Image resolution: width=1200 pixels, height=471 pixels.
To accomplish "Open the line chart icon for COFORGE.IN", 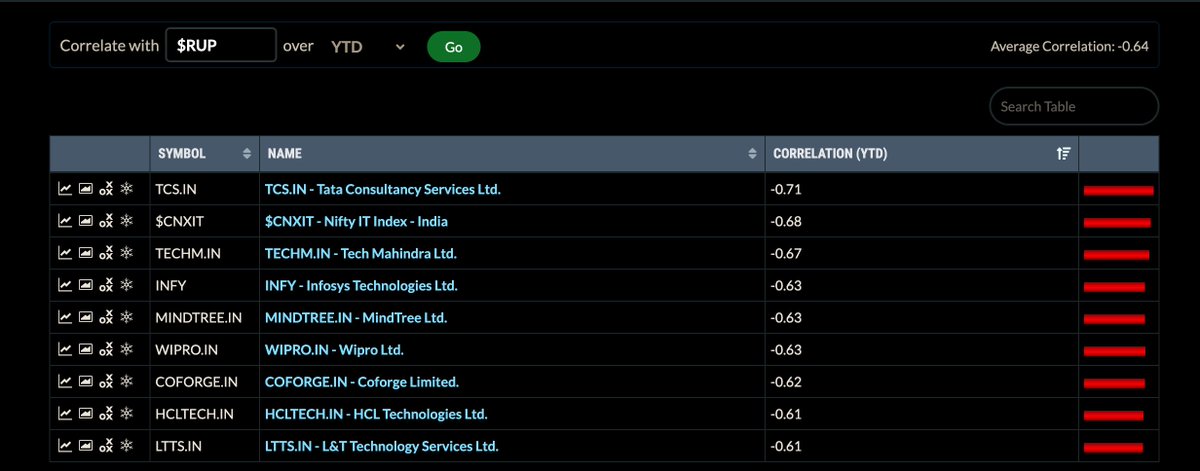I will [65, 382].
